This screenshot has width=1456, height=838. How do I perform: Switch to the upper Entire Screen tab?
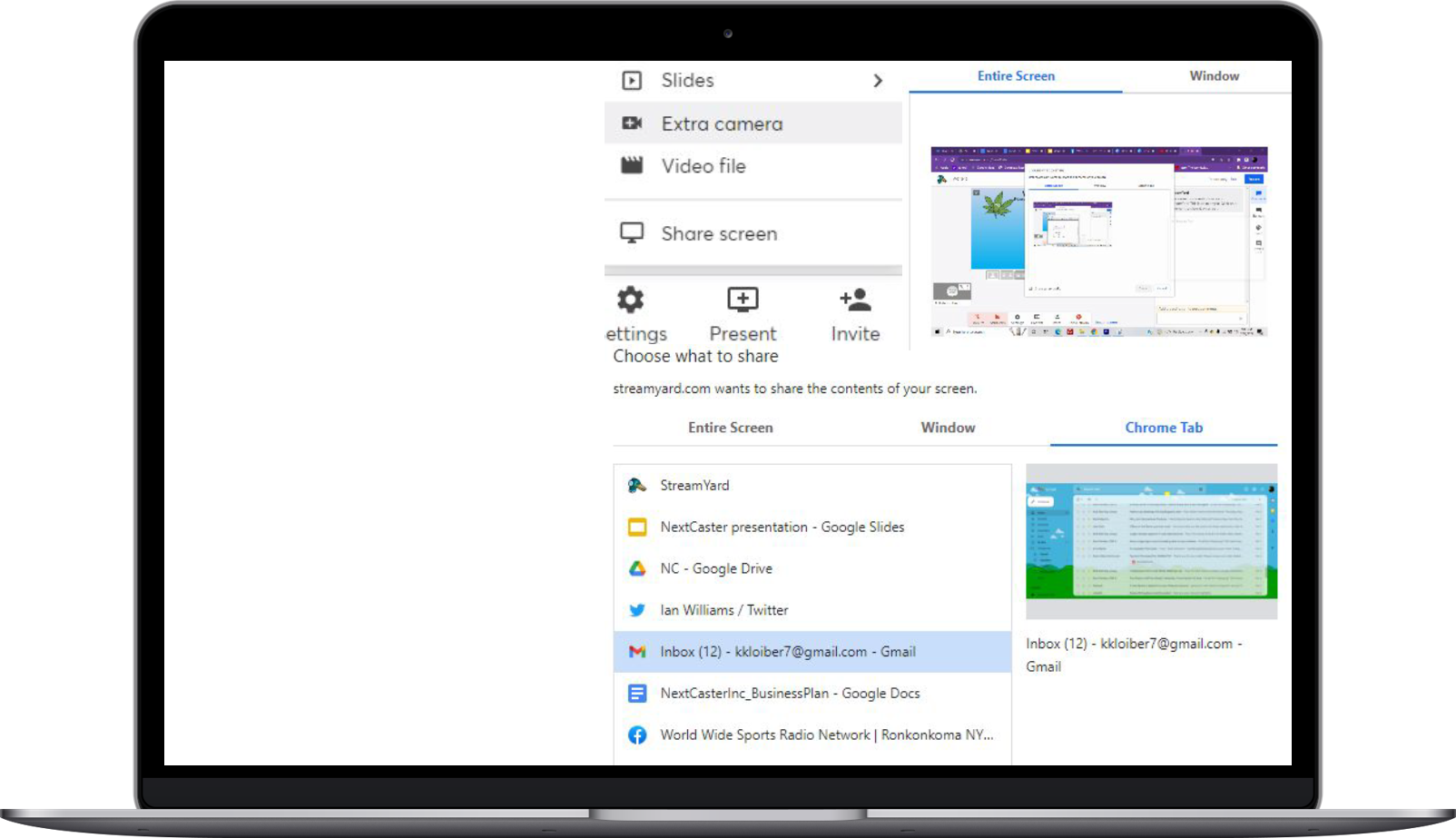click(1016, 76)
